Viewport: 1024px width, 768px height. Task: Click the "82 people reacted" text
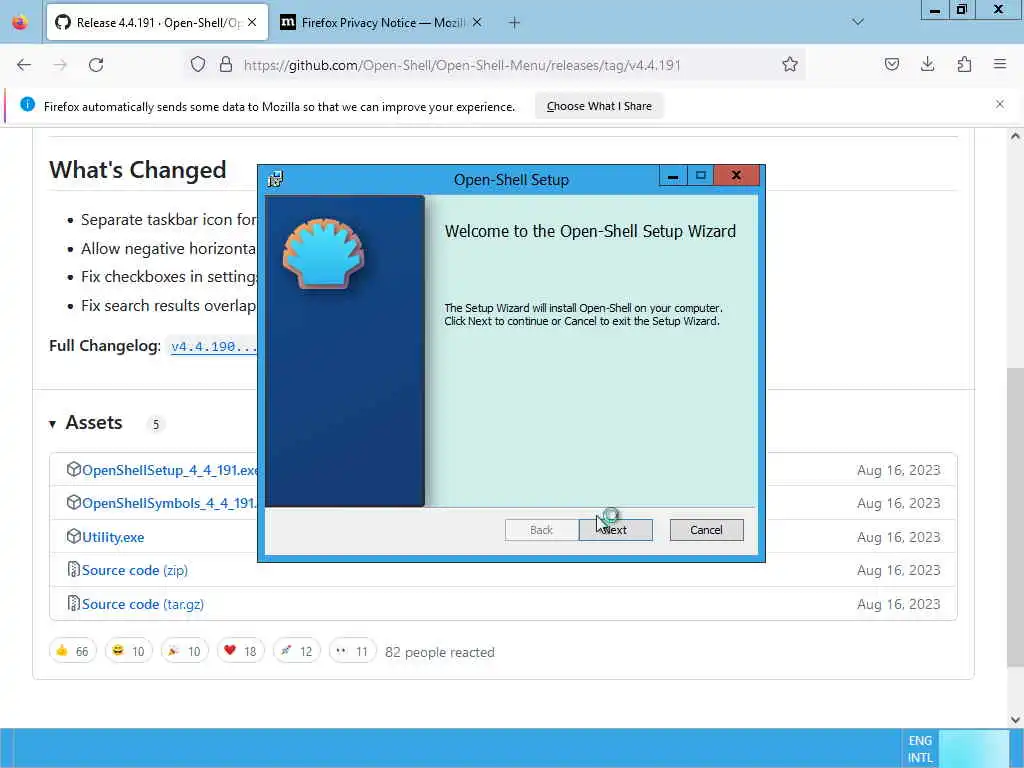point(440,652)
